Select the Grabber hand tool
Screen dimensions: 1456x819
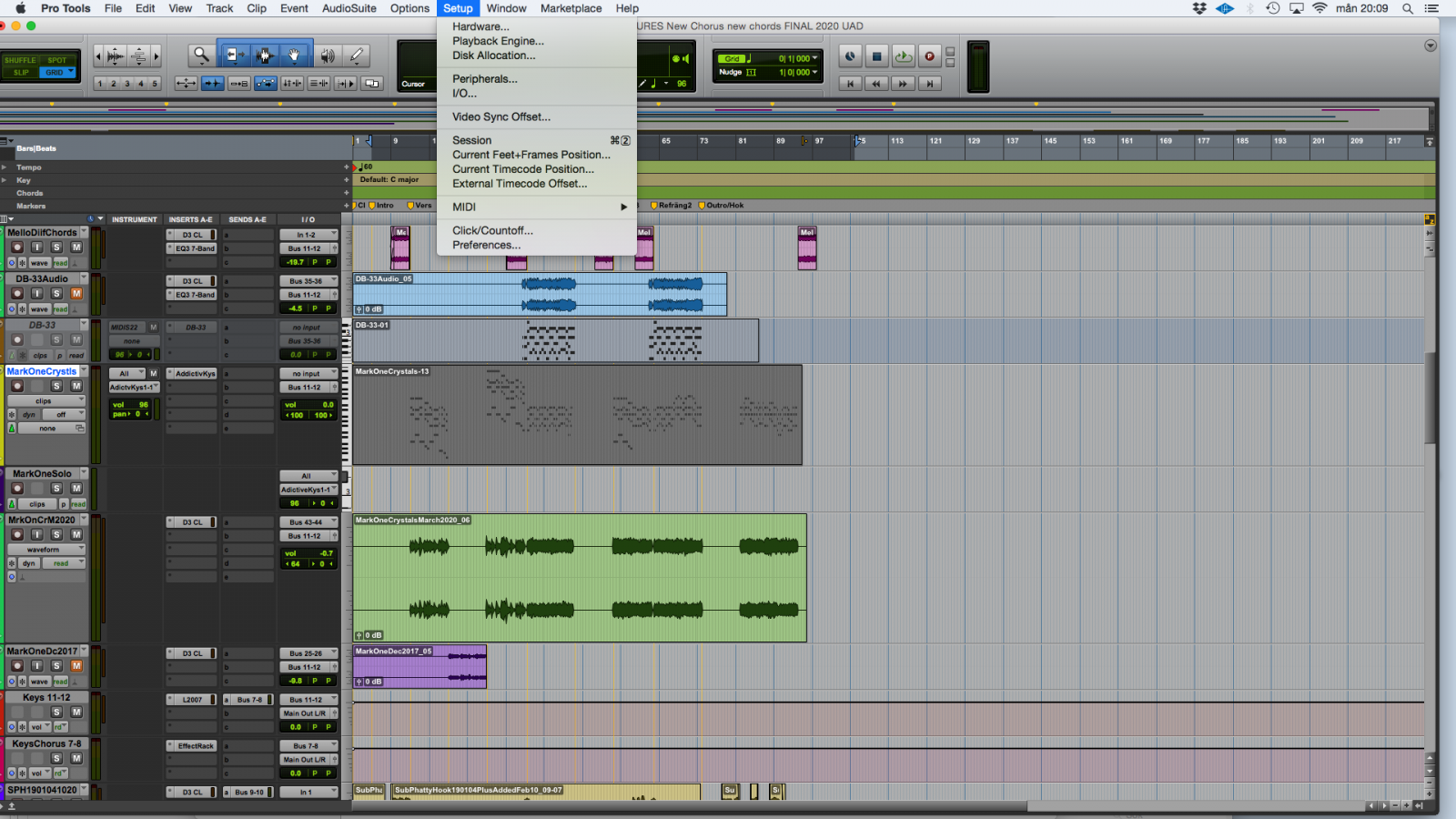coord(294,56)
